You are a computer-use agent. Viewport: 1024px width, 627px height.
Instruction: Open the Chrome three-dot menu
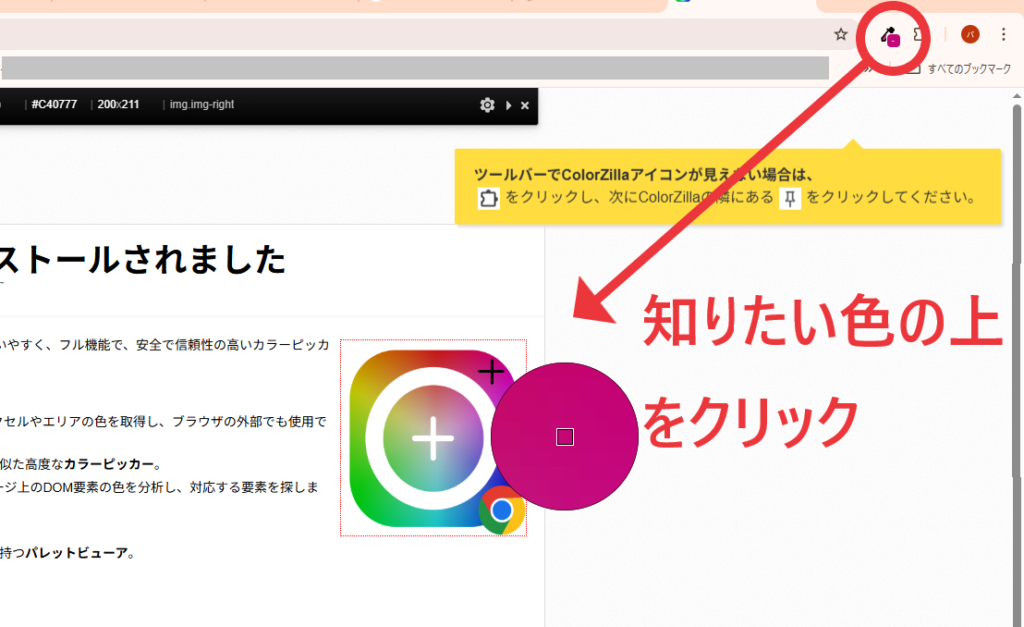[x=1003, y=34]
